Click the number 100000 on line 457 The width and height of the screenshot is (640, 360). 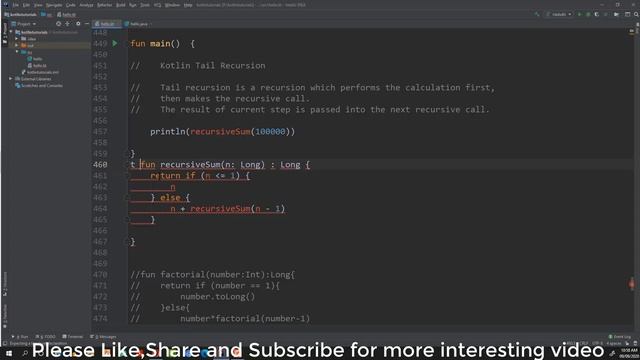(270, 131)
